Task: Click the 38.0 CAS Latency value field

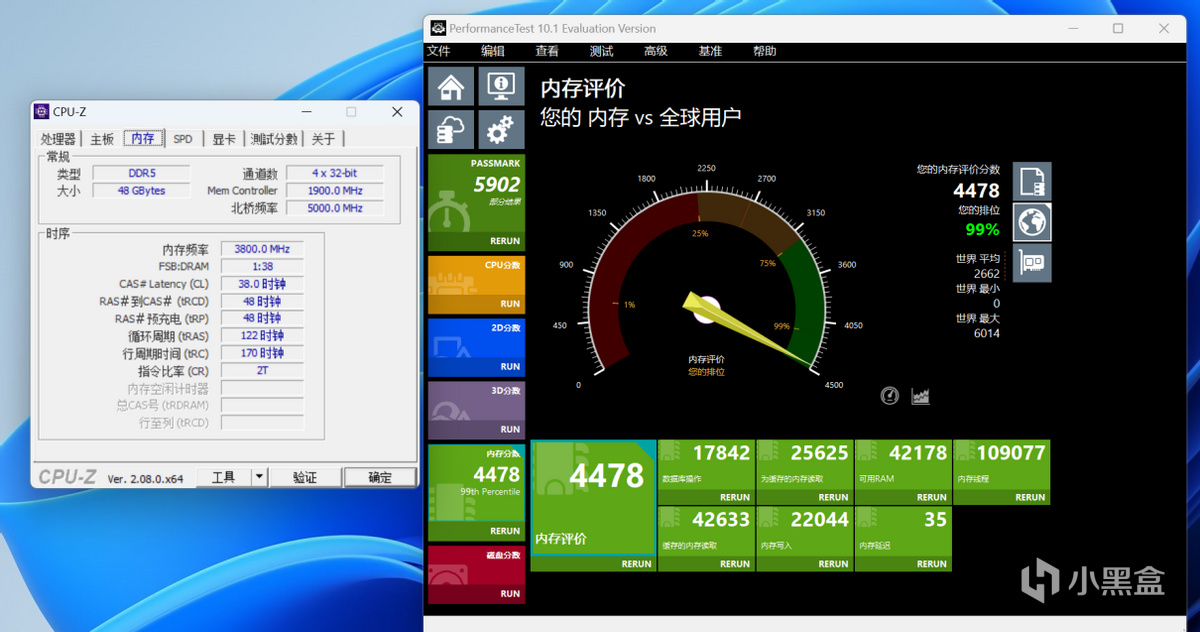Action: click(262, 284)
